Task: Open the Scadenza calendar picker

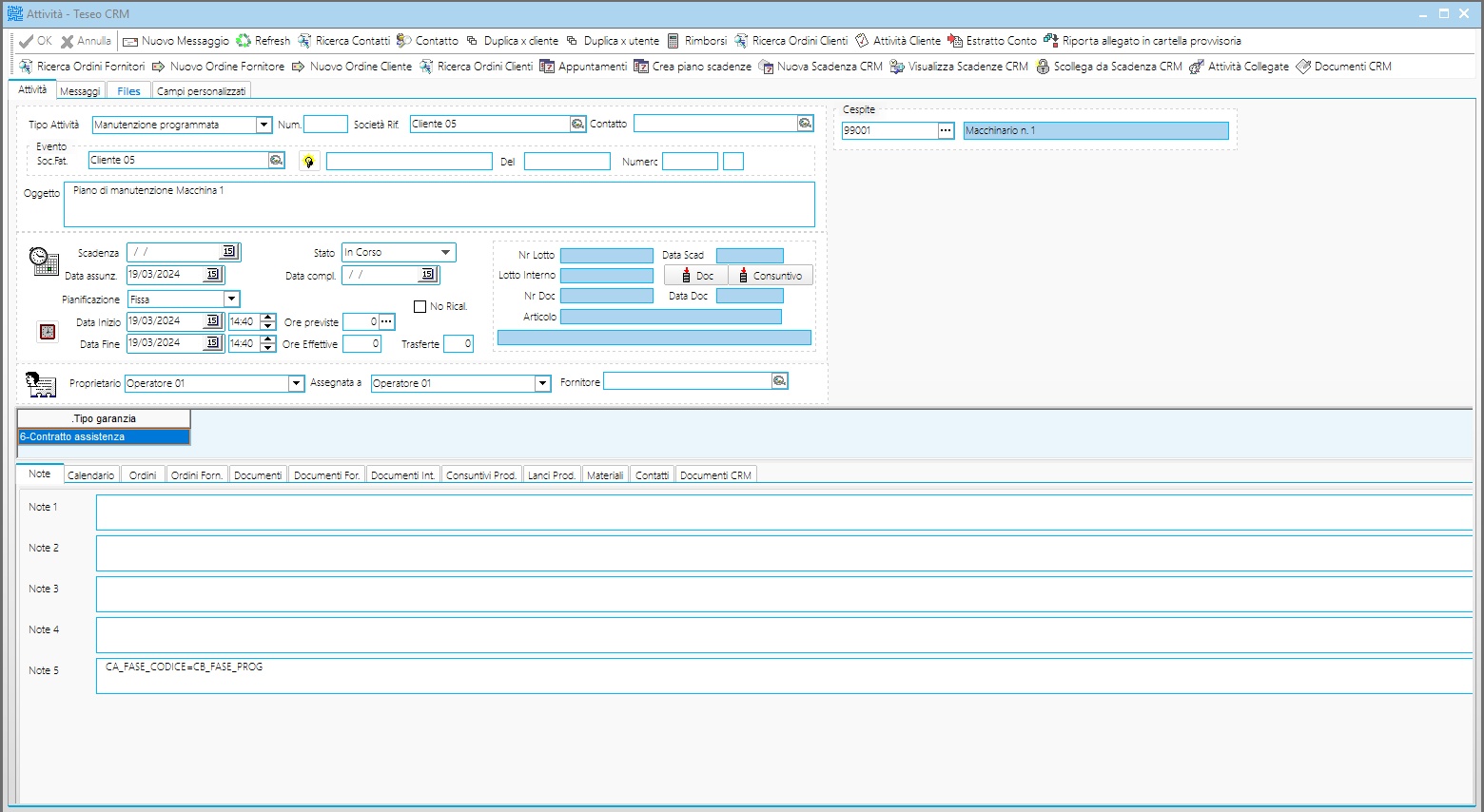Action: tap(229, 252)
